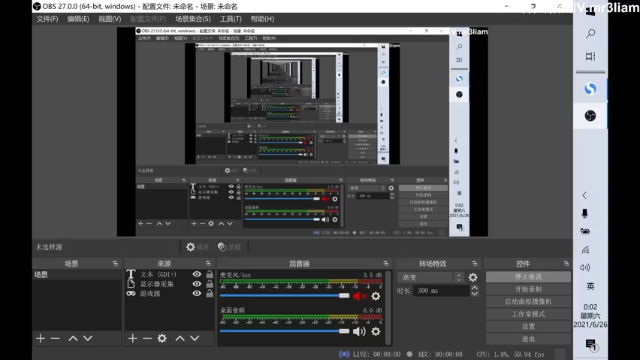Click system tray volume speaker icon
640x360 pixels.
point(585,267)
